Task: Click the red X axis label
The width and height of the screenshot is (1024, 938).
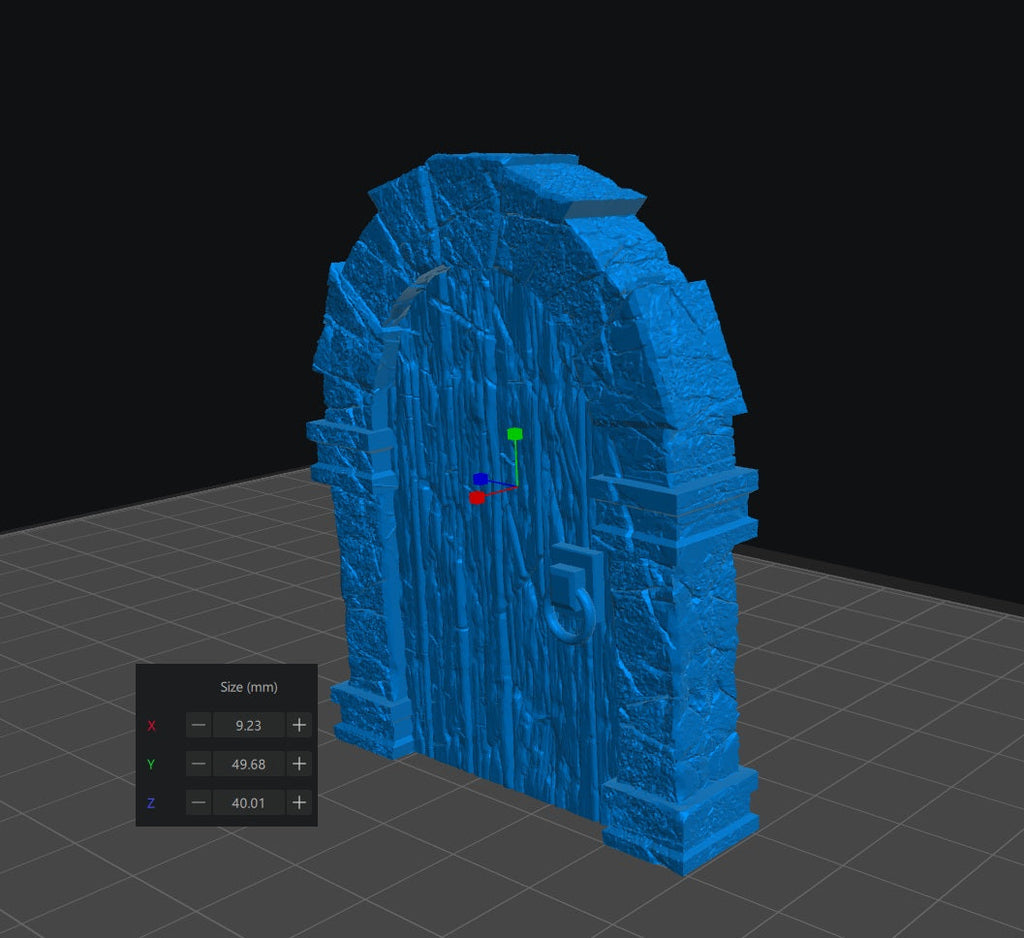Action: [152, 725]
